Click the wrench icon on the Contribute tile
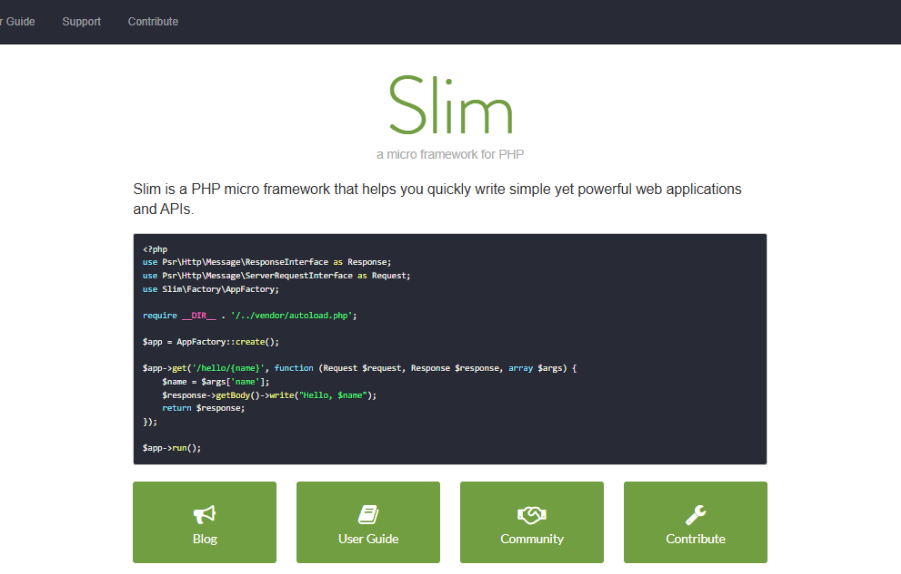Image resolution: width=901 pixels, height=574 pixels. tap(695, 514)
